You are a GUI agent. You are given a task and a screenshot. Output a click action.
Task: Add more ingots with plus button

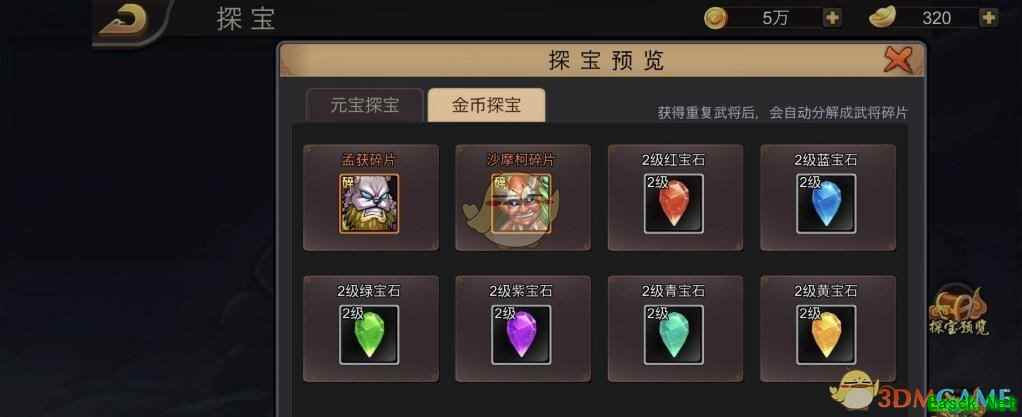coord(989,18)
